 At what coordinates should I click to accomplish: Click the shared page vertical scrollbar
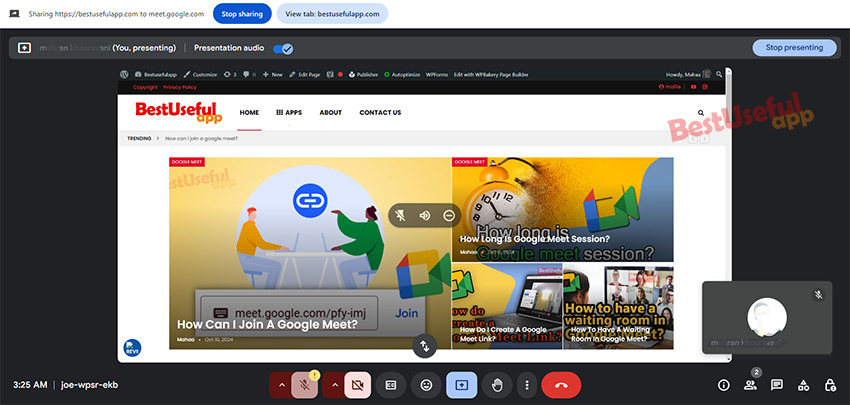pyautogui.click(x=729, y=214)
